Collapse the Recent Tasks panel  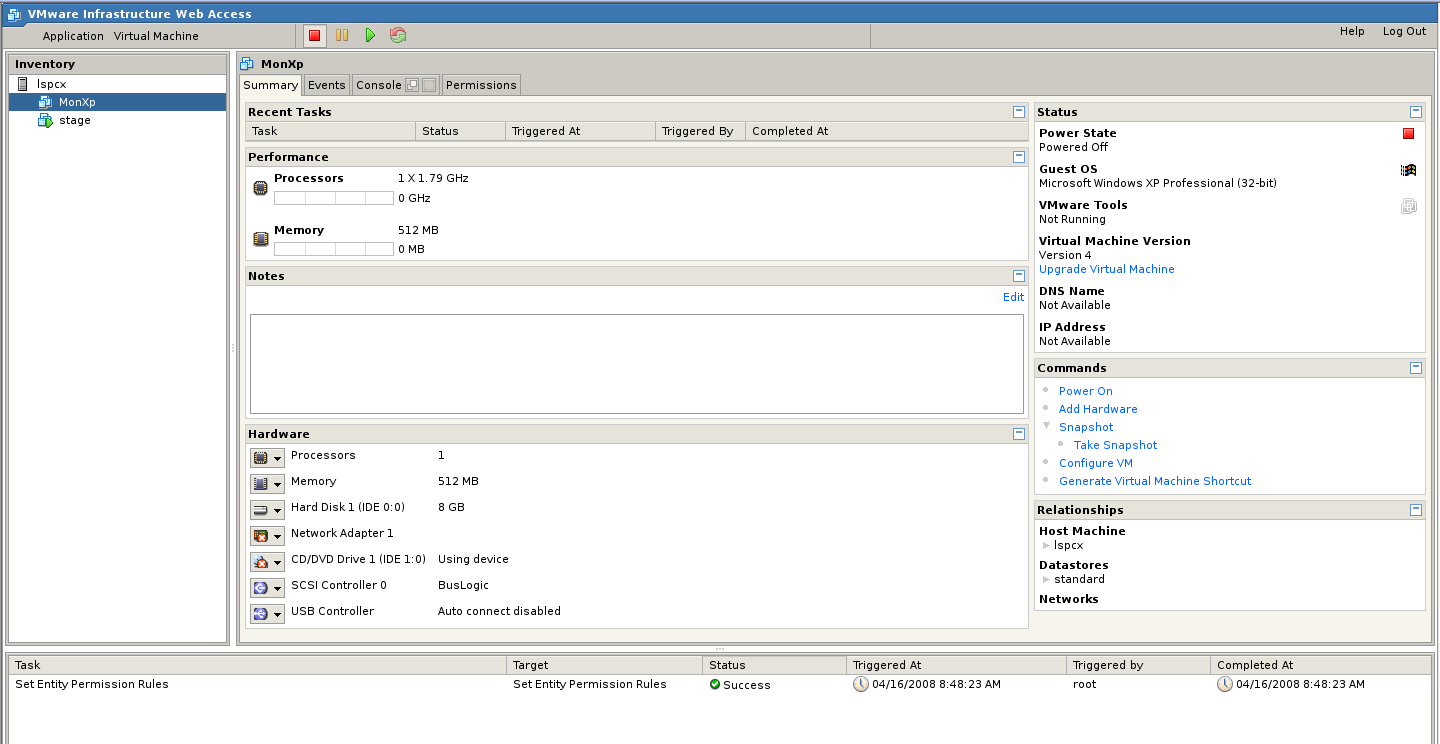1018,112
